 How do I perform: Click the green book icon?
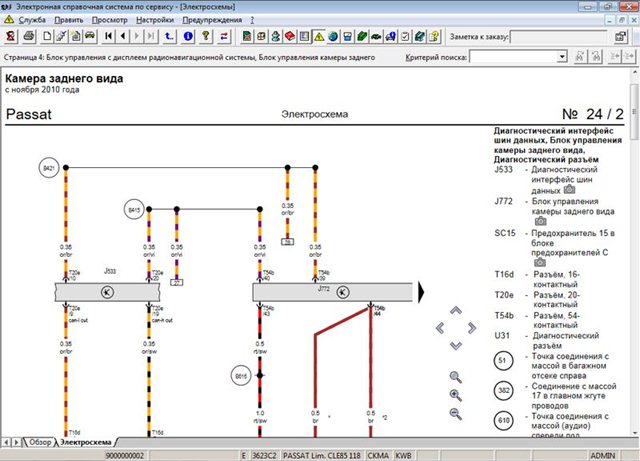362,36
